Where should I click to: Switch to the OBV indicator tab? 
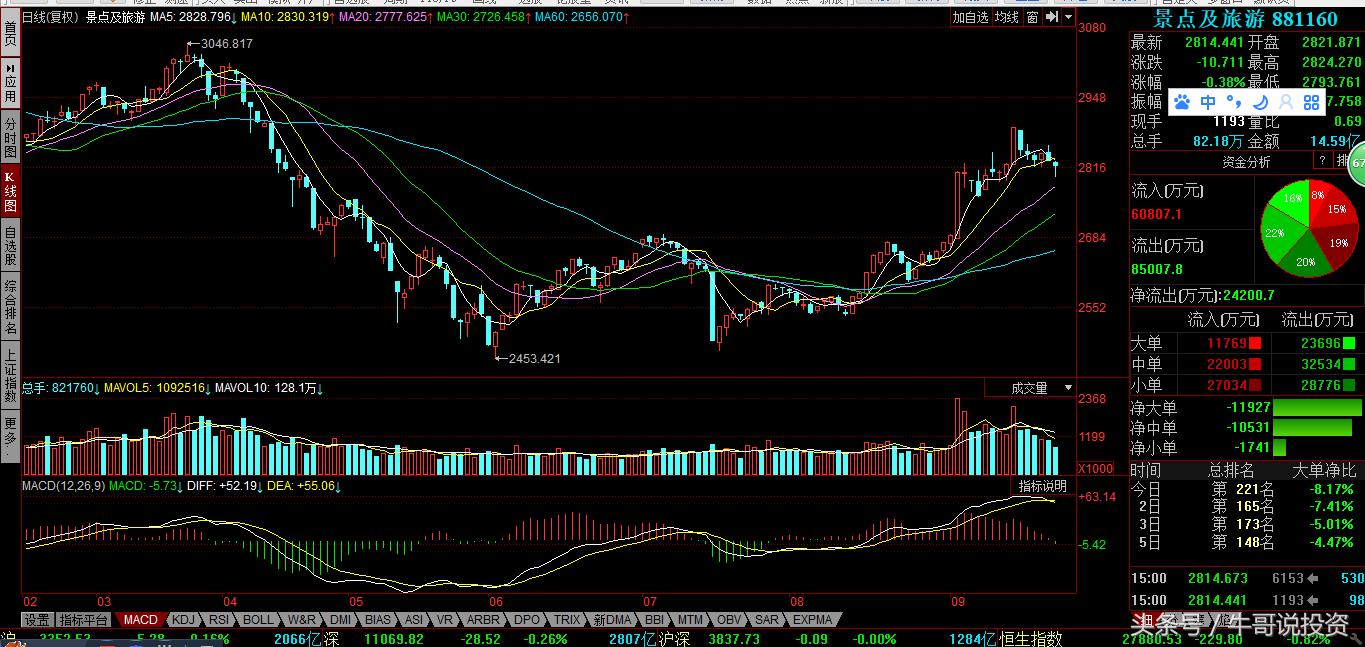click(x=729, y=620)
